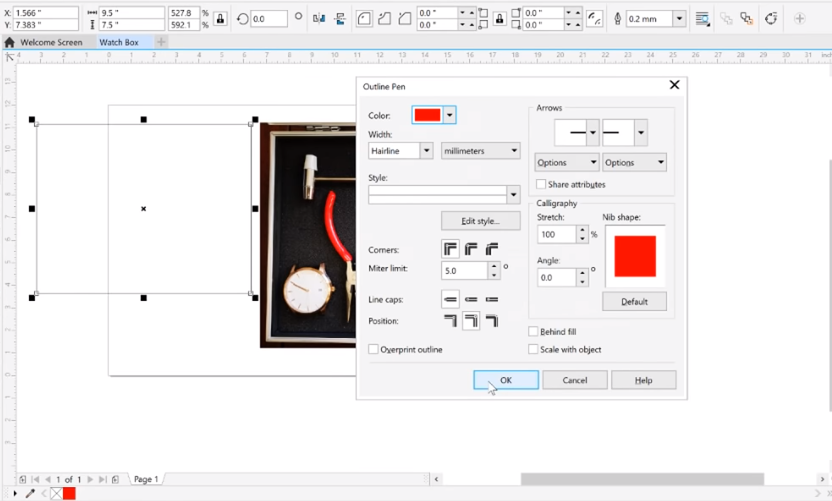Expand the right arrow Options menu
This screenshot has height=501, width=832.
pyautogui.click(x=634, y=162)
